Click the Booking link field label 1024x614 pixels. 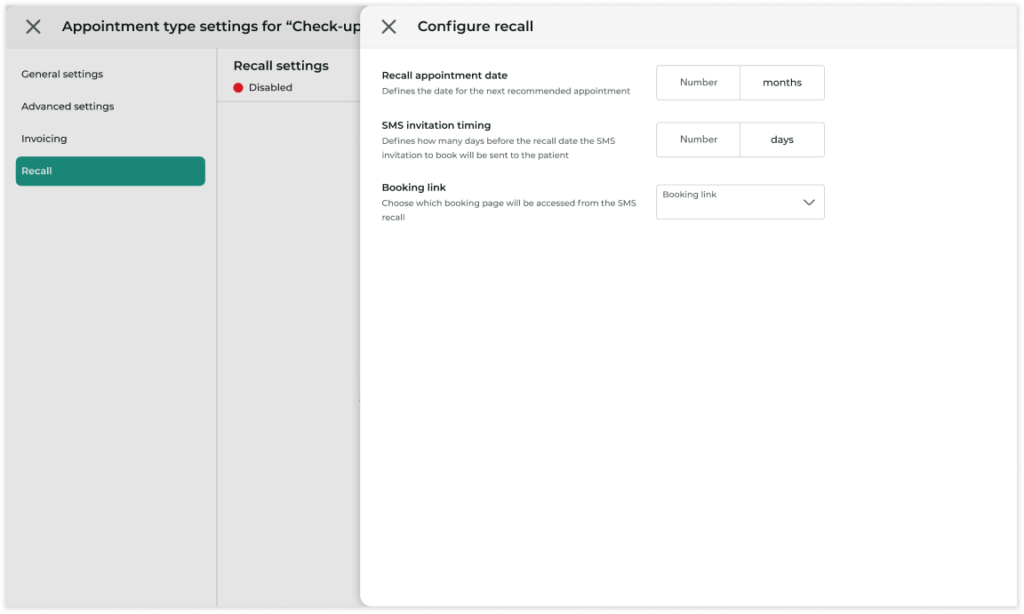[413, 186]
